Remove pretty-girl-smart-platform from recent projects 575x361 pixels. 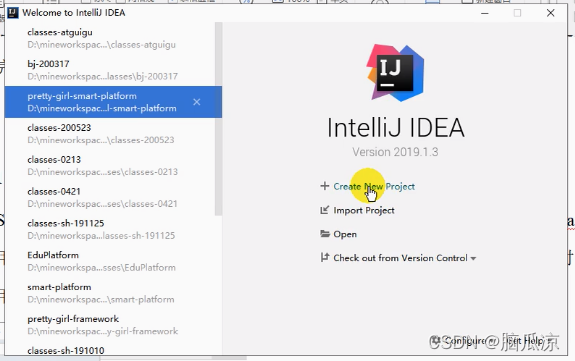pos(197,102)
